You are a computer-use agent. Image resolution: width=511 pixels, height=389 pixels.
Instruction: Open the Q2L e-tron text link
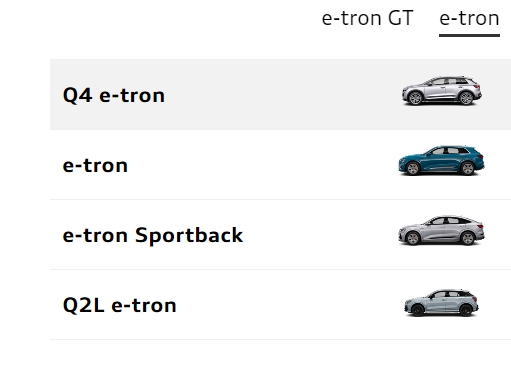[120, 306]
